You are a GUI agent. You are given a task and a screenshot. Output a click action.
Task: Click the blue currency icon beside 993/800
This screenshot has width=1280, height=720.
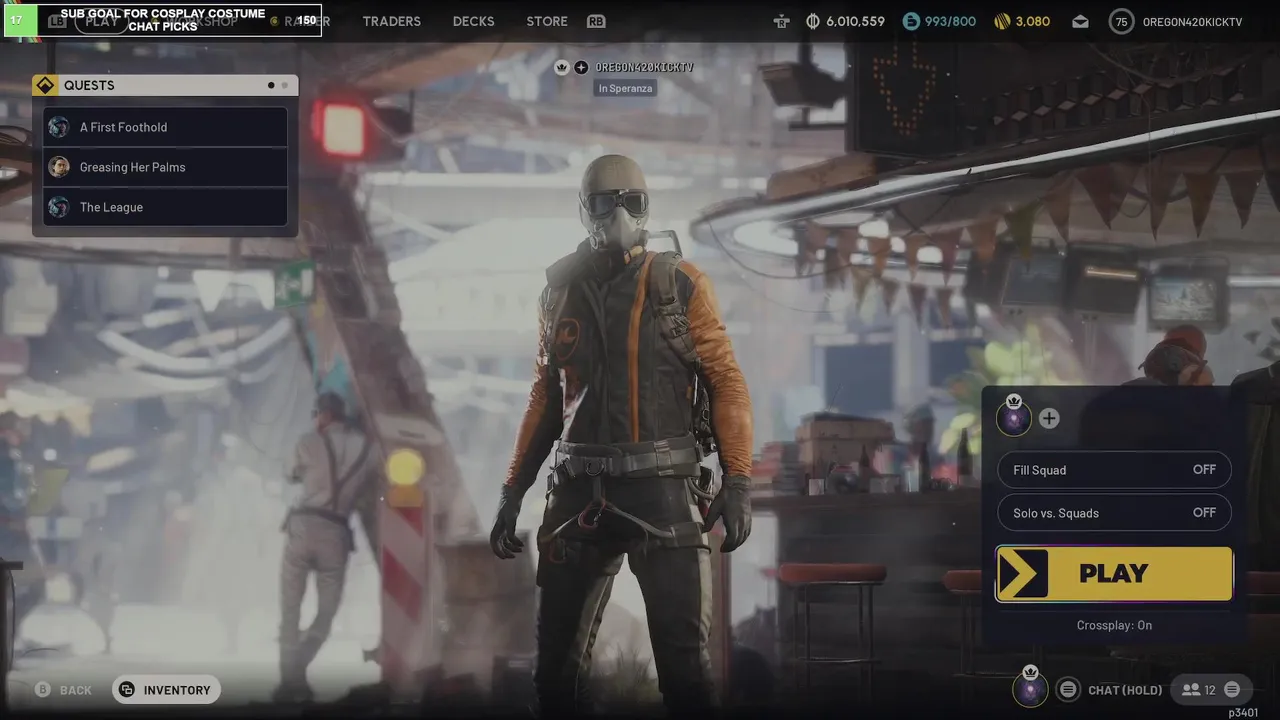(911, 21)
